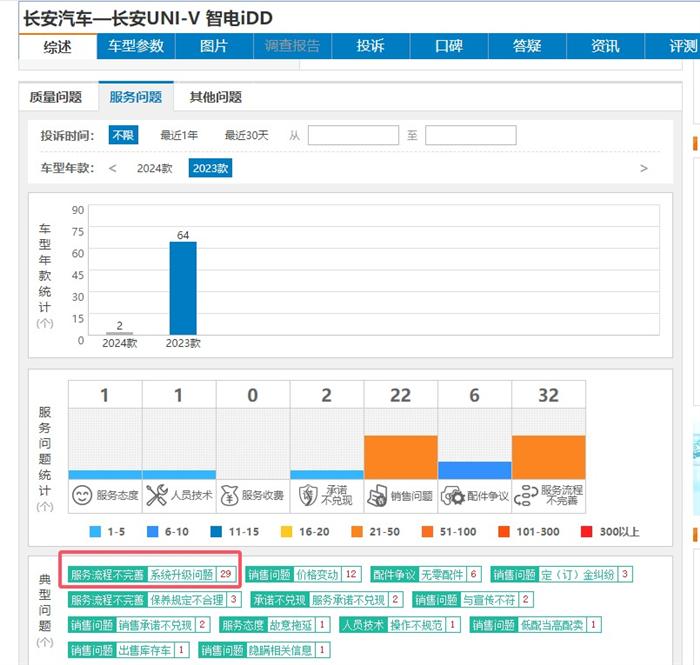
Task: Open 保养规定不合理 complaint tag
Action: (155, 600)
